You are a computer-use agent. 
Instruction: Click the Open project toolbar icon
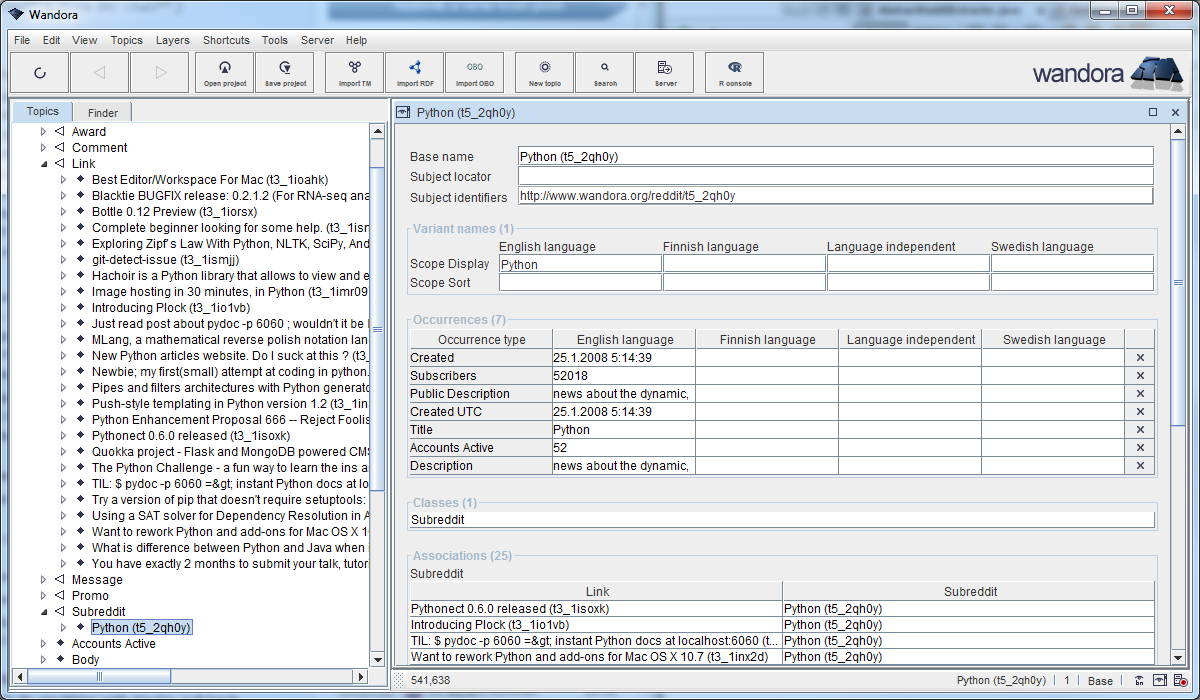pyautogui.click(x=225, y=72)
